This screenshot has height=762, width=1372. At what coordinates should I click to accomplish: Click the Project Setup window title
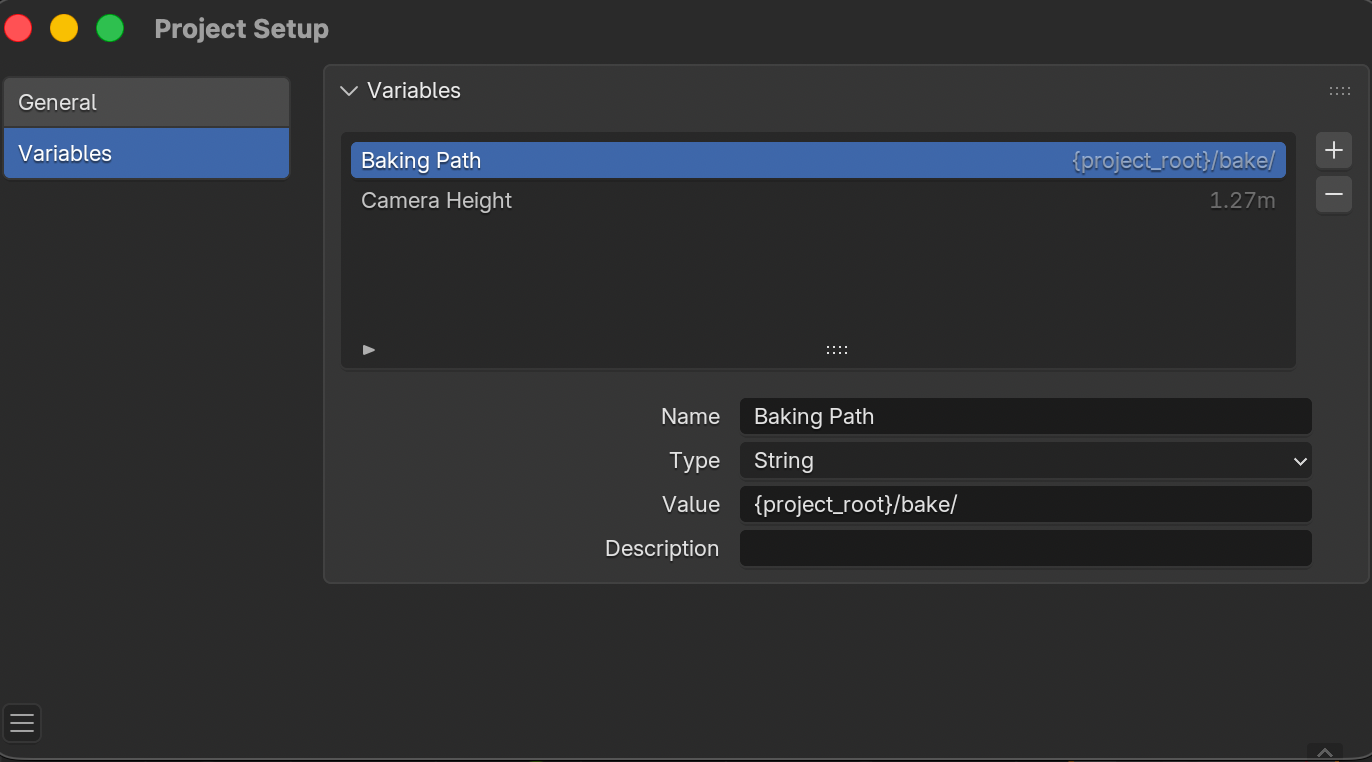click(241, 29)
